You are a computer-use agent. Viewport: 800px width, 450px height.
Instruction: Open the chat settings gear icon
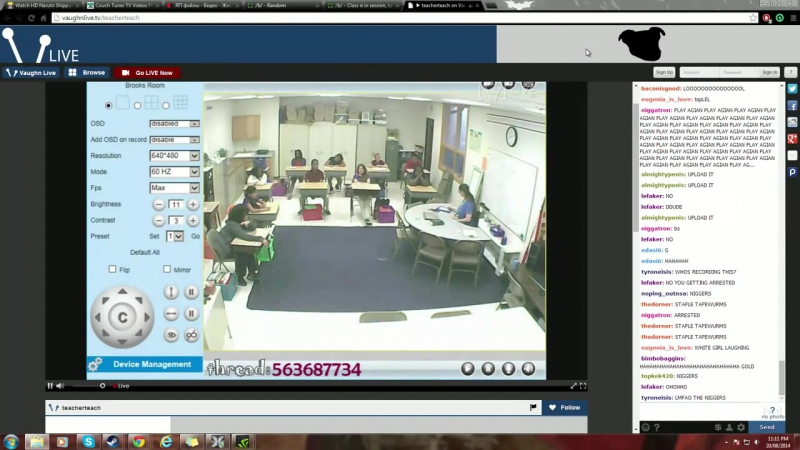pyautogui.click(x=741, y=428)
